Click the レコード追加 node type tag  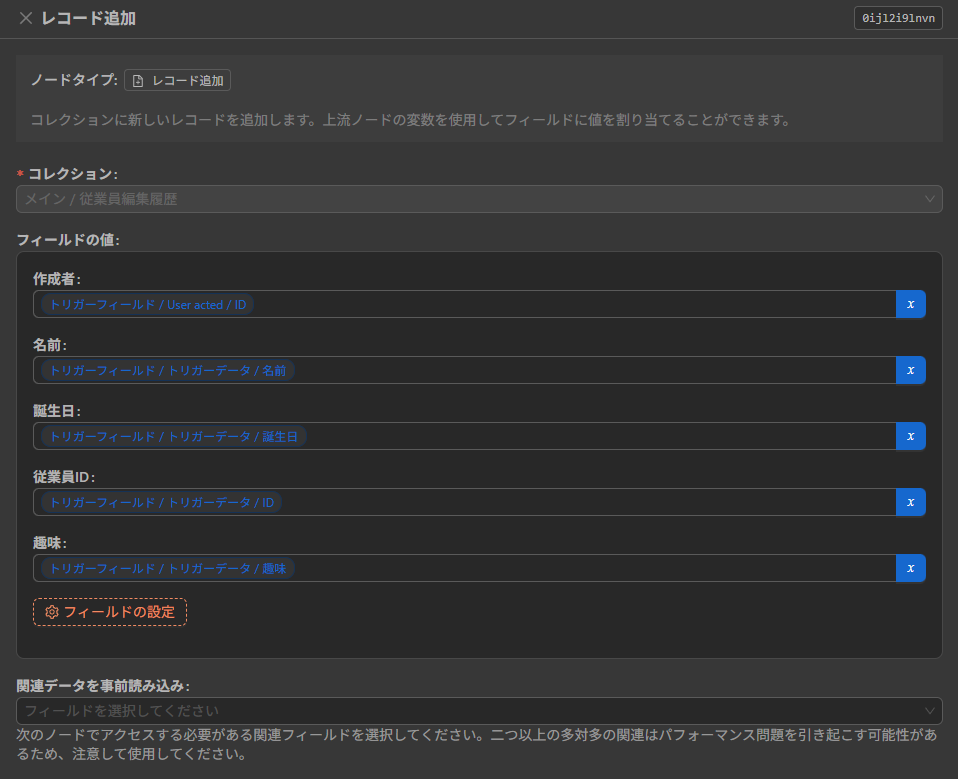177,80
